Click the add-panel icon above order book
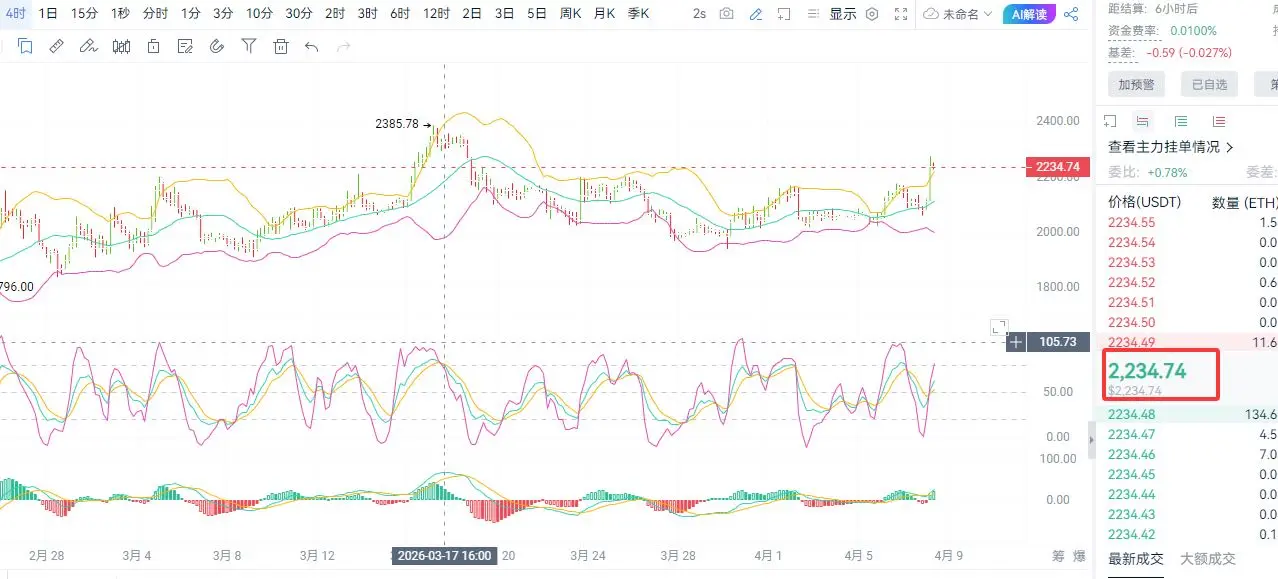This screenshot has width=1278, height=579. (x=1110, y=121)
